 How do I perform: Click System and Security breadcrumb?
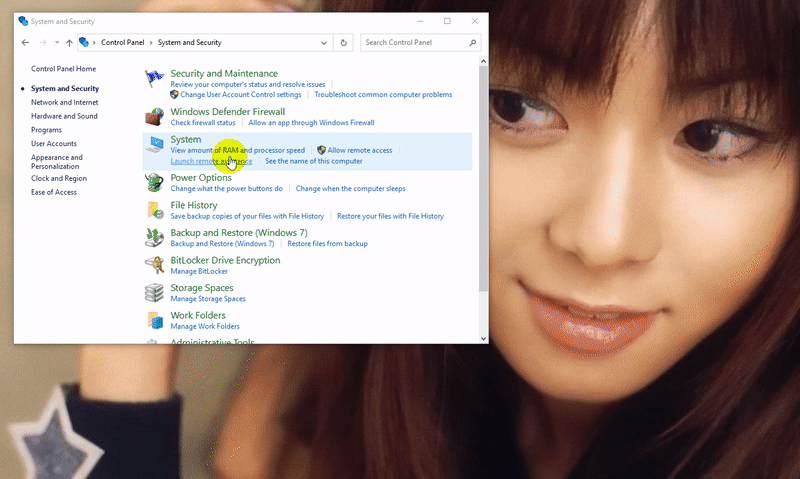tap(189, 42)
